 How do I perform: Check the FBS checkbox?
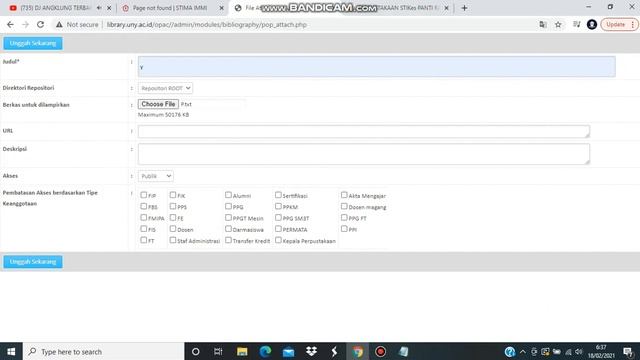tap(144, 207)
